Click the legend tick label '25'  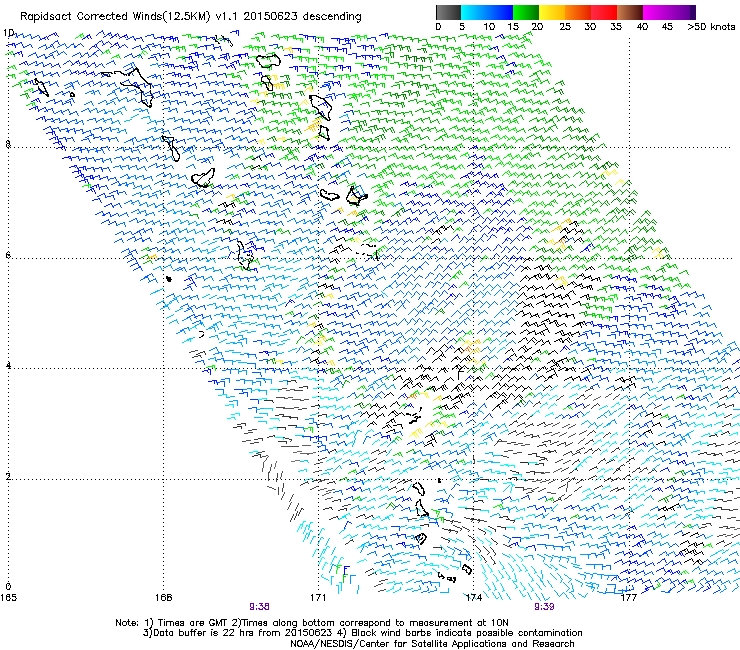(x=565, y=26)
